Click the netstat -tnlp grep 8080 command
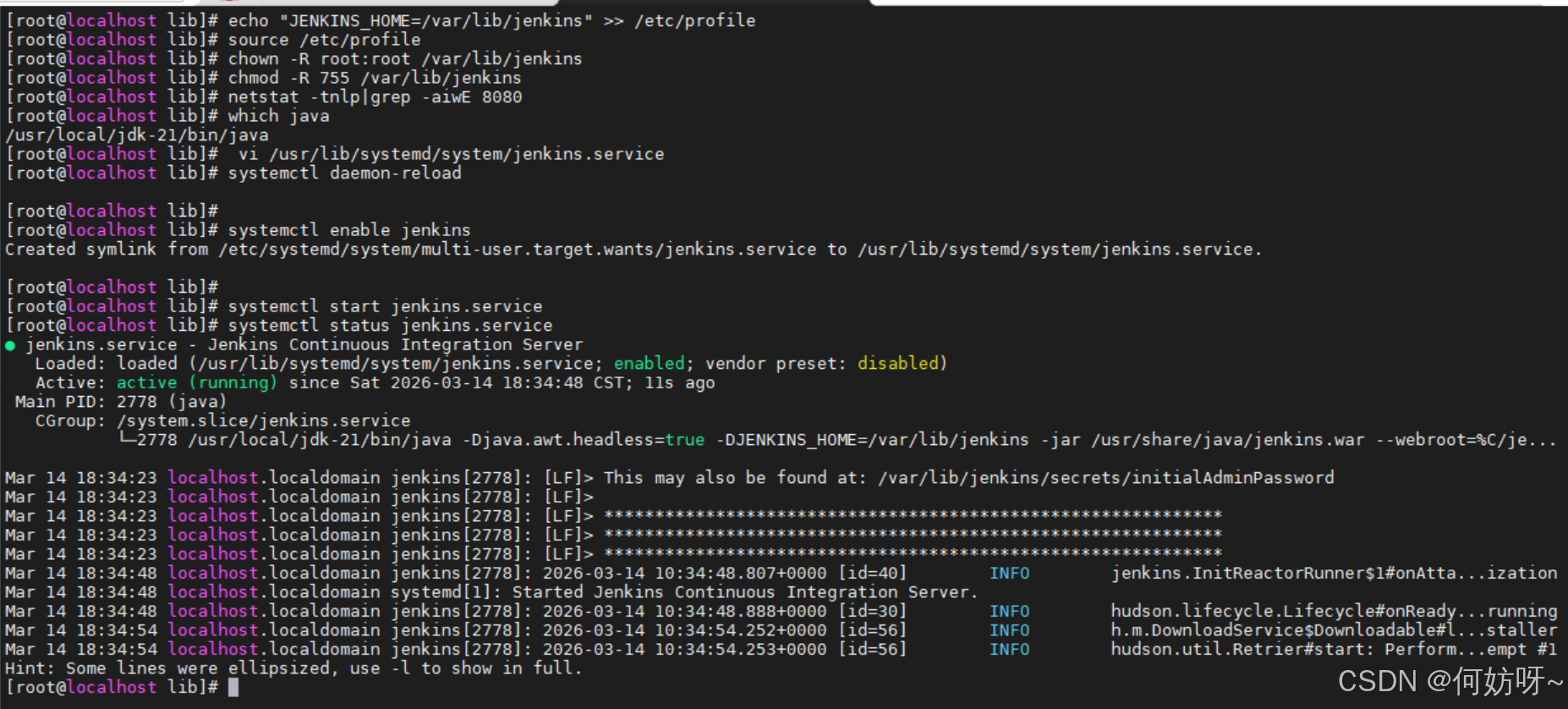Viewport: 1568px width, 709px height. (375, 97)
